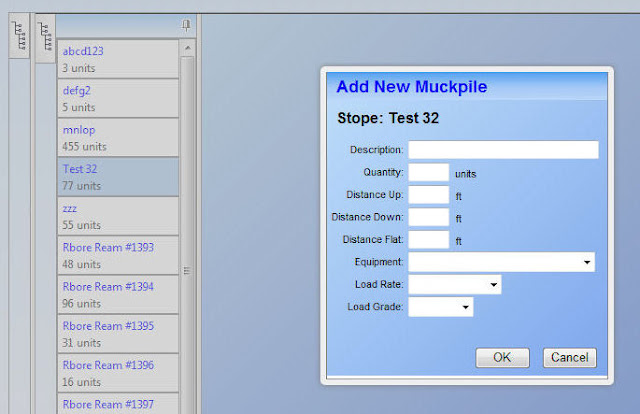
Task: Open the Load Grade dropdown
Action: (x=441, y=307)
